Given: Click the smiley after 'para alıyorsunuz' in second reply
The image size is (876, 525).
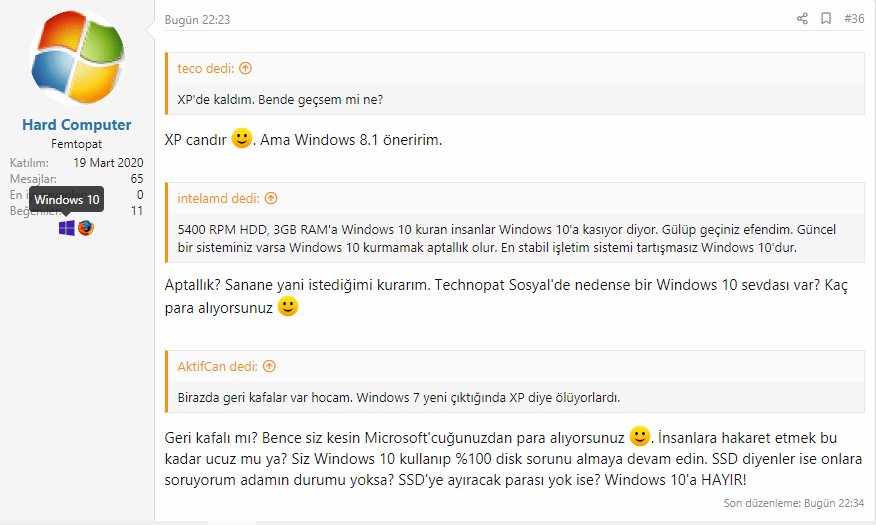Looking at the screenshot, I should tap(288, 306).
